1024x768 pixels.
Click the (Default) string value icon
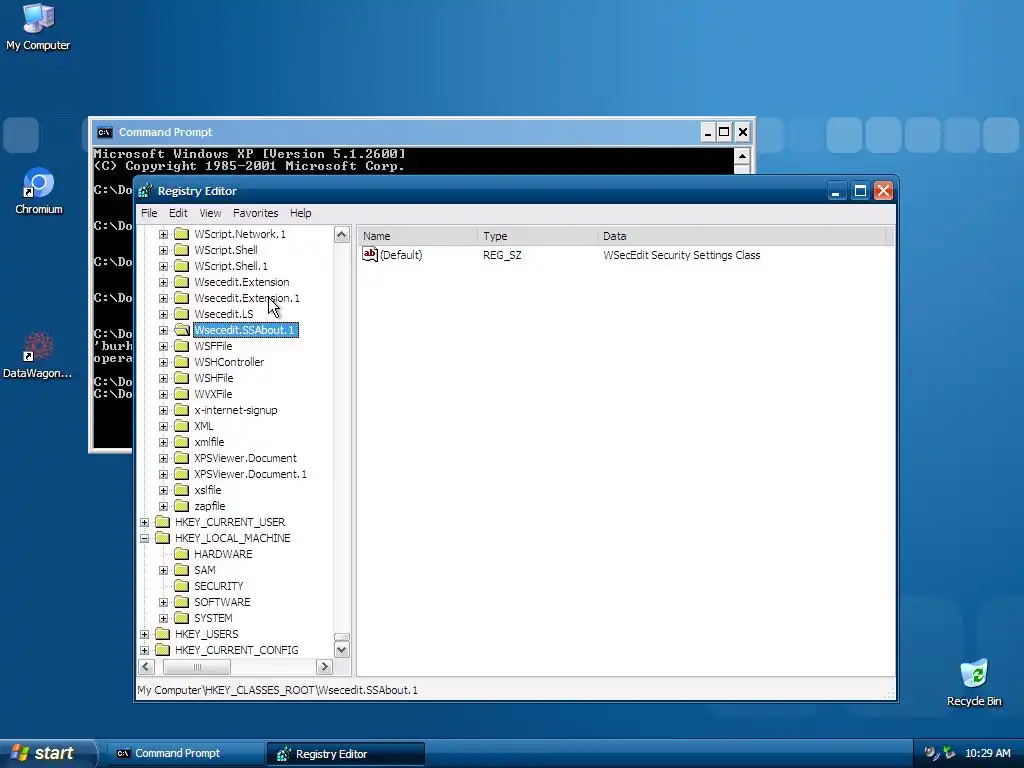(x=370, y=255)
